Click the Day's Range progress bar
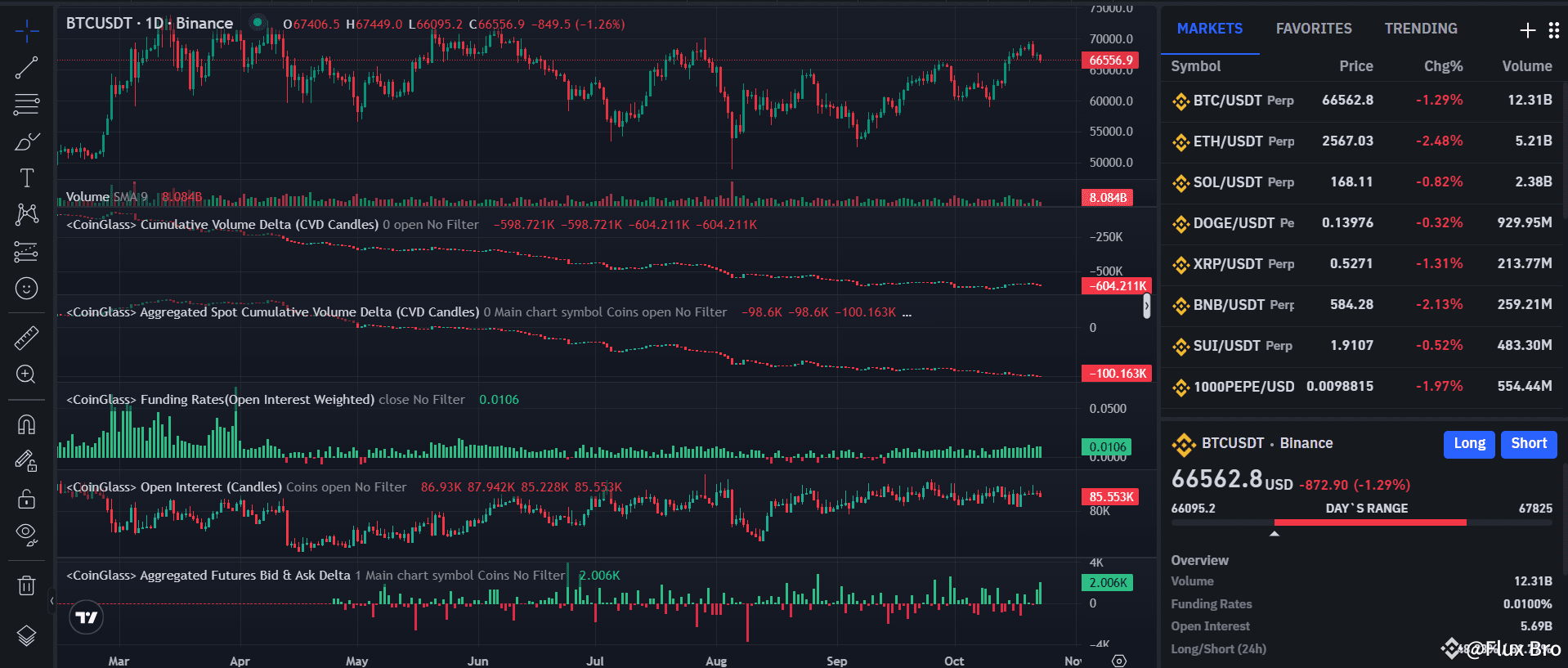This screenshot has height=668, width=1568. pos(1361,522)
